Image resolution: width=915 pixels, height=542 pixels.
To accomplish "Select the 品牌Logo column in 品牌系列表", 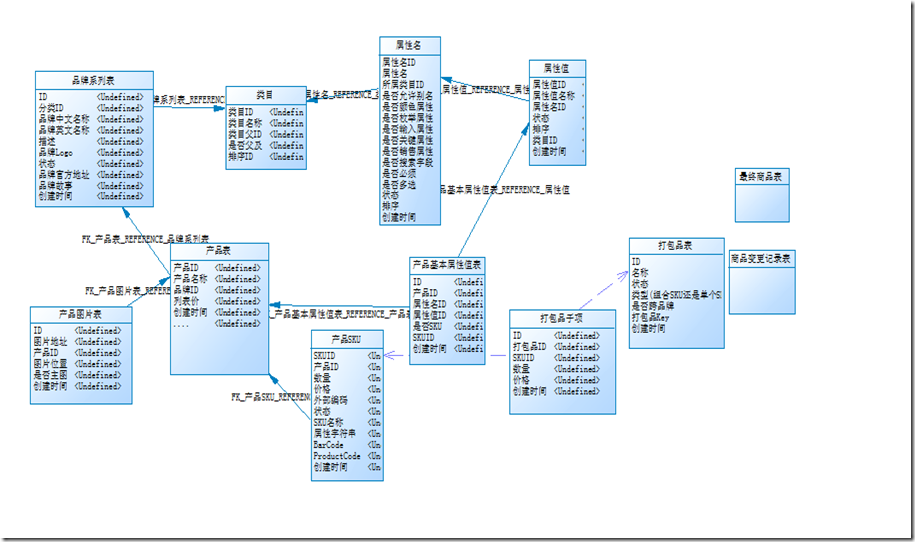I will [56, 153].
